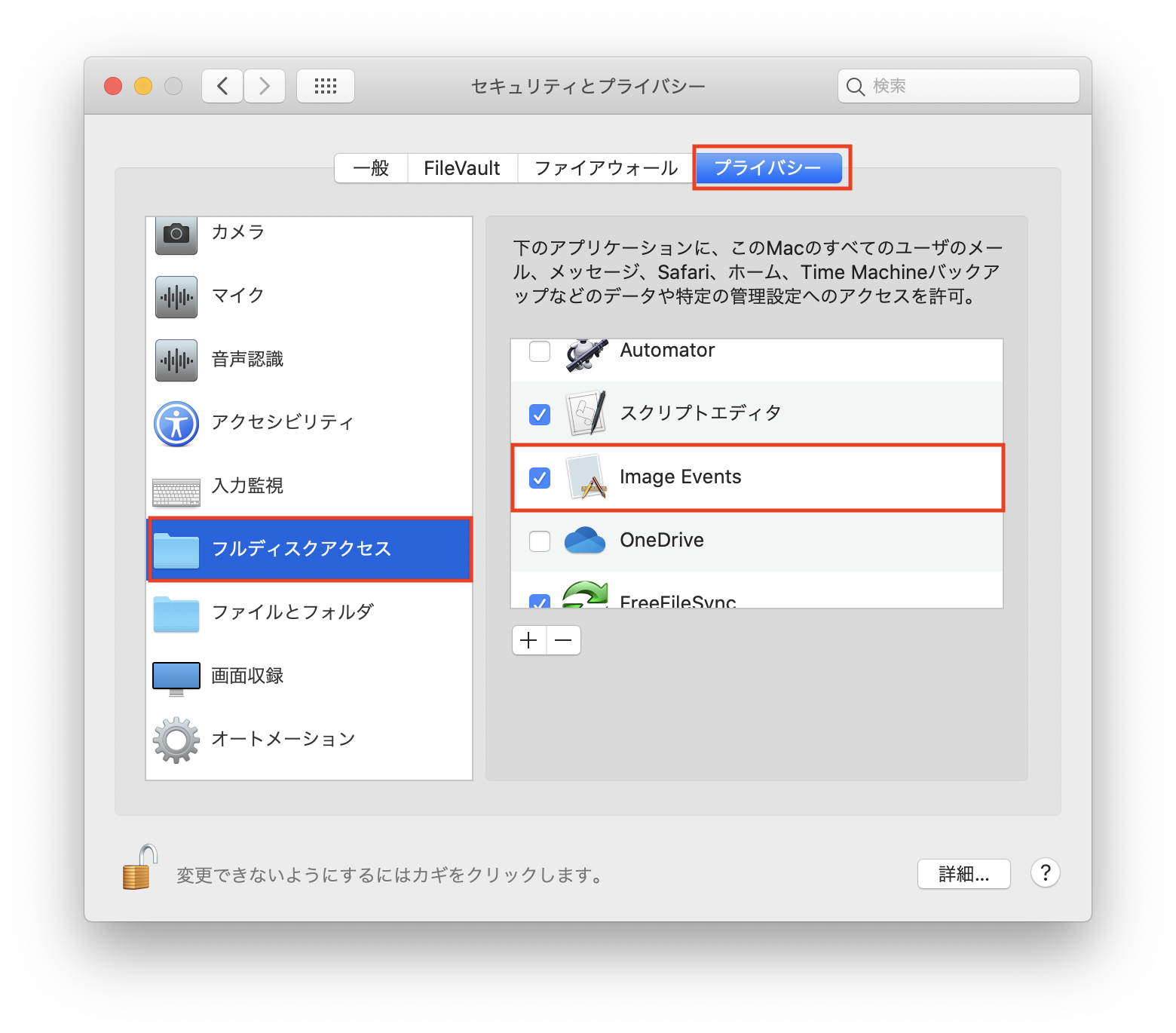Click the Image Events app icon
1176x1033 pixels.
click(586, 477)
